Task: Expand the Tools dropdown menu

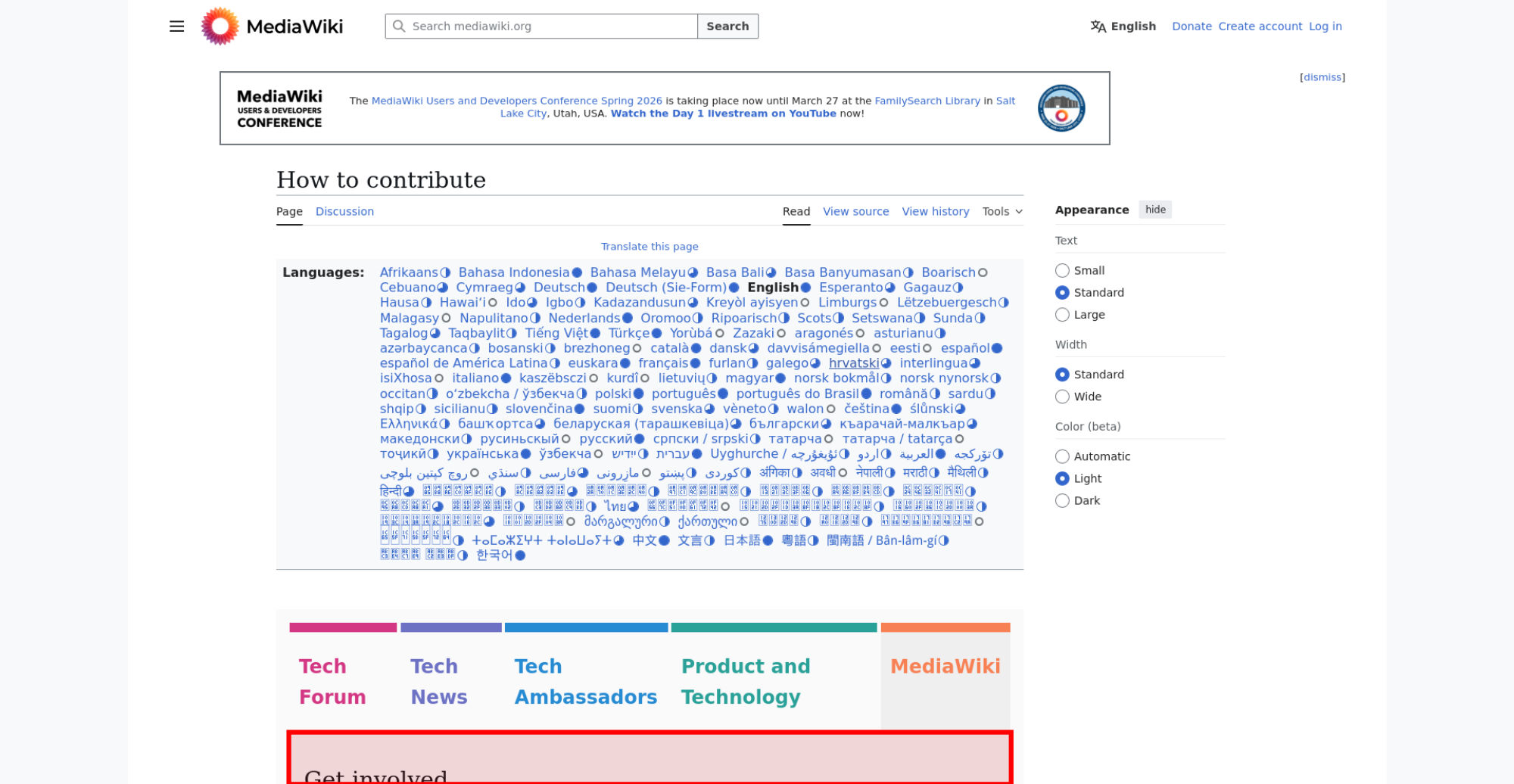Action: pyautogui.click(x=1002, y=212)
